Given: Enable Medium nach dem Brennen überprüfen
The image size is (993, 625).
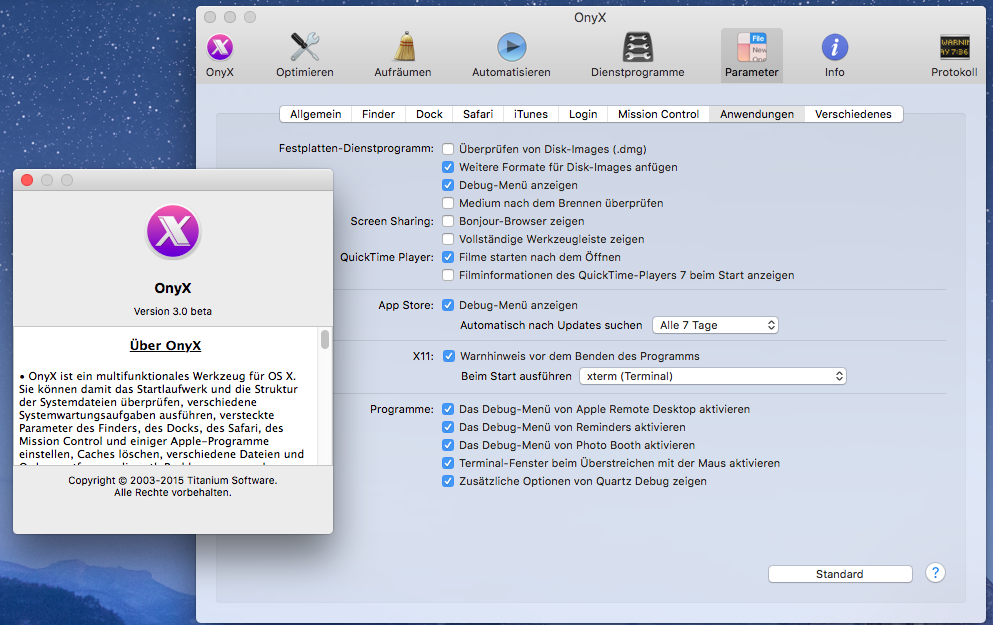Looking at the screenshot, I should 448,203.
